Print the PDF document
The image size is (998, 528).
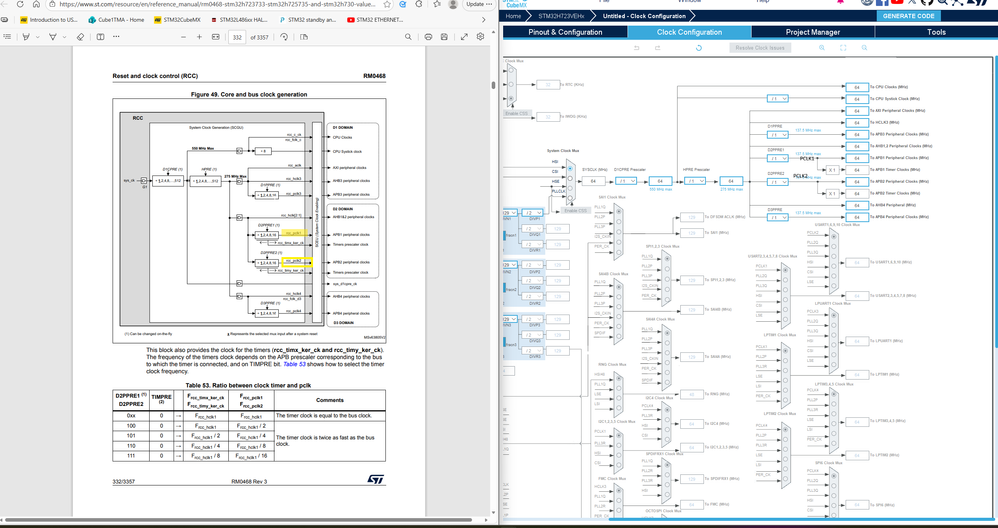point(428,37)
